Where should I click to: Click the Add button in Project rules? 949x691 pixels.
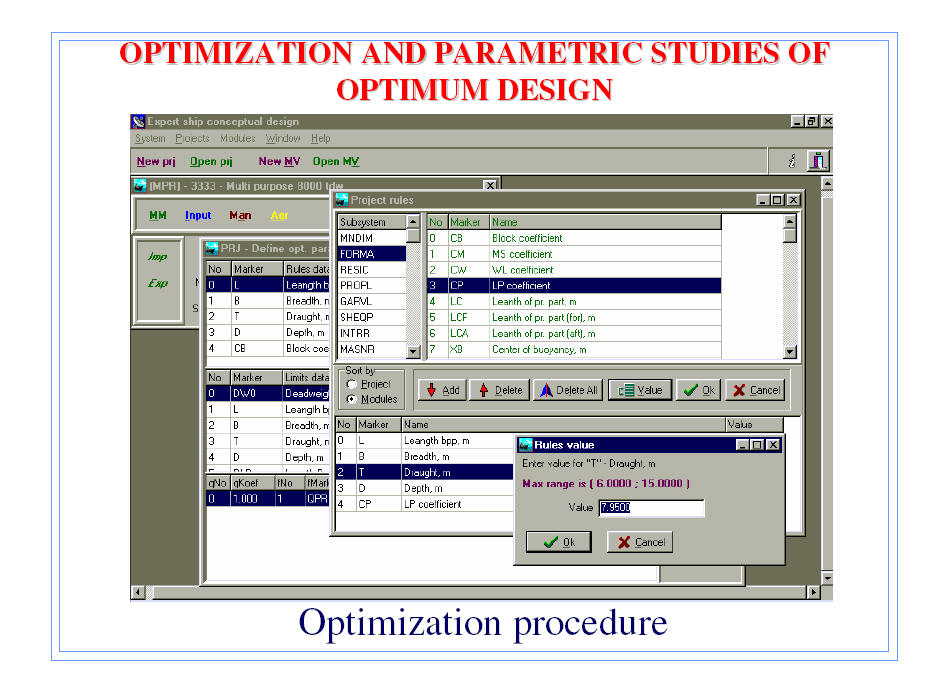coord(442,390)
